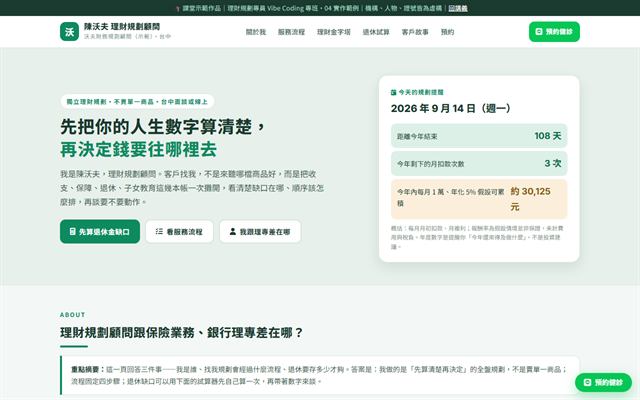
Task: Click the 今年剩下的月扣款次數 label
Action: (431, 164)
